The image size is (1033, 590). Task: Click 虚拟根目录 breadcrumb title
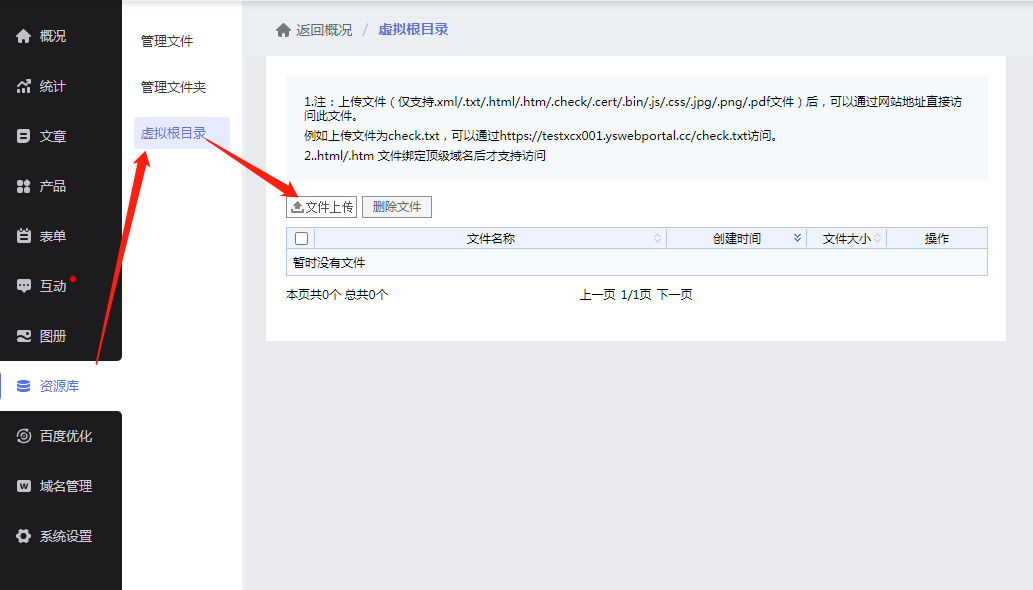413,30
